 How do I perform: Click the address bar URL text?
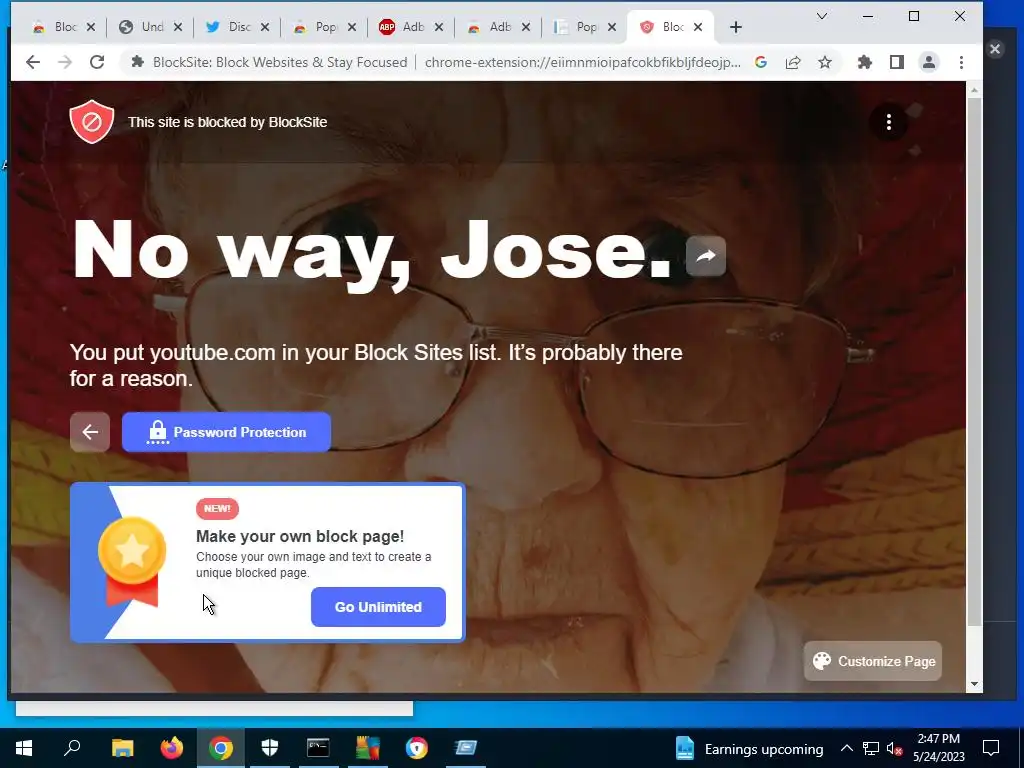click(583, 62)
